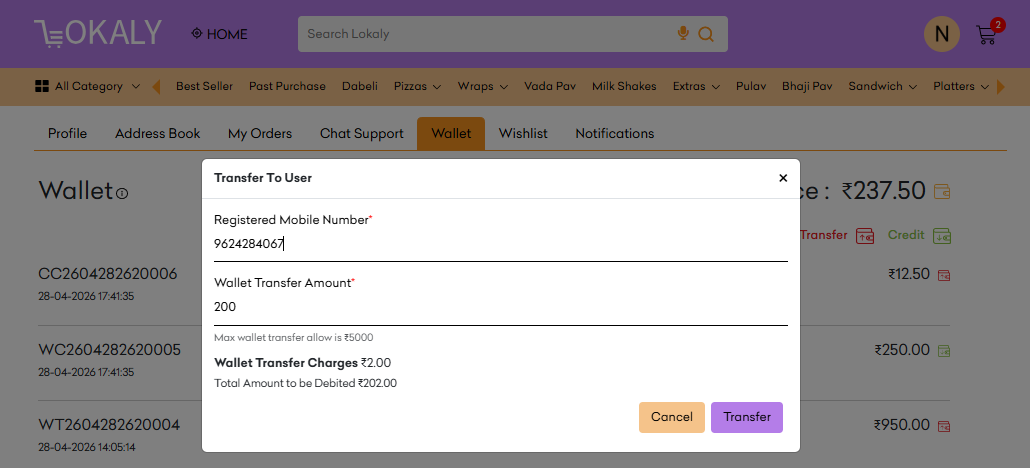Click the All Category grid icon

tap(42, 86)
